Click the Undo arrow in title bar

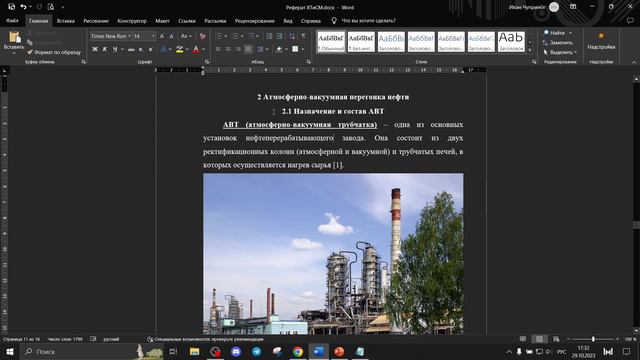(x=23, y=7)
